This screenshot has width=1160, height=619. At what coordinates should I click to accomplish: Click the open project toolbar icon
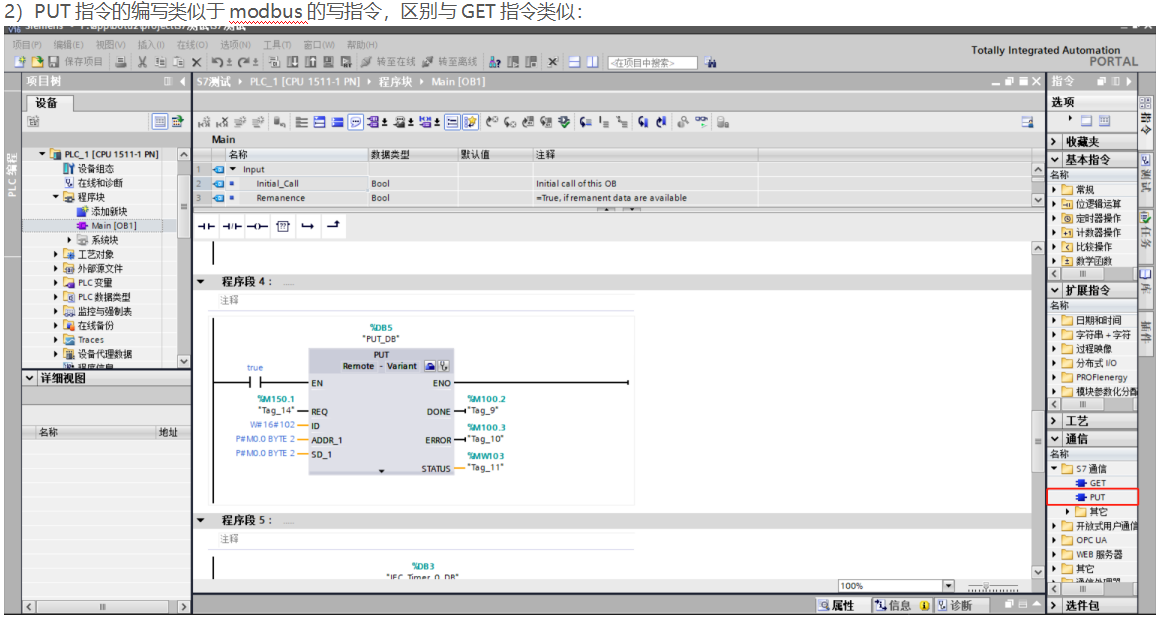(37, 62)
